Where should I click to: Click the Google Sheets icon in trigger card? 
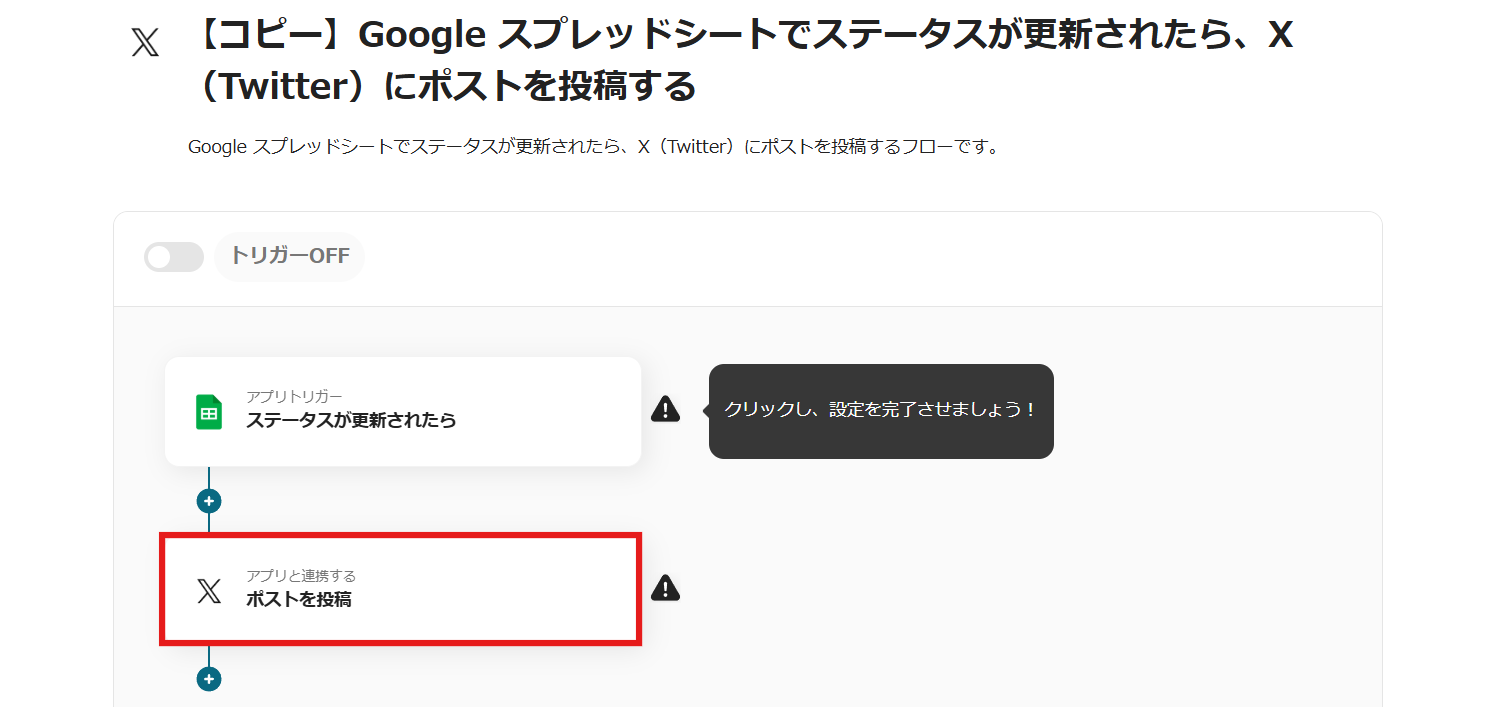click(x=209, y=412)
